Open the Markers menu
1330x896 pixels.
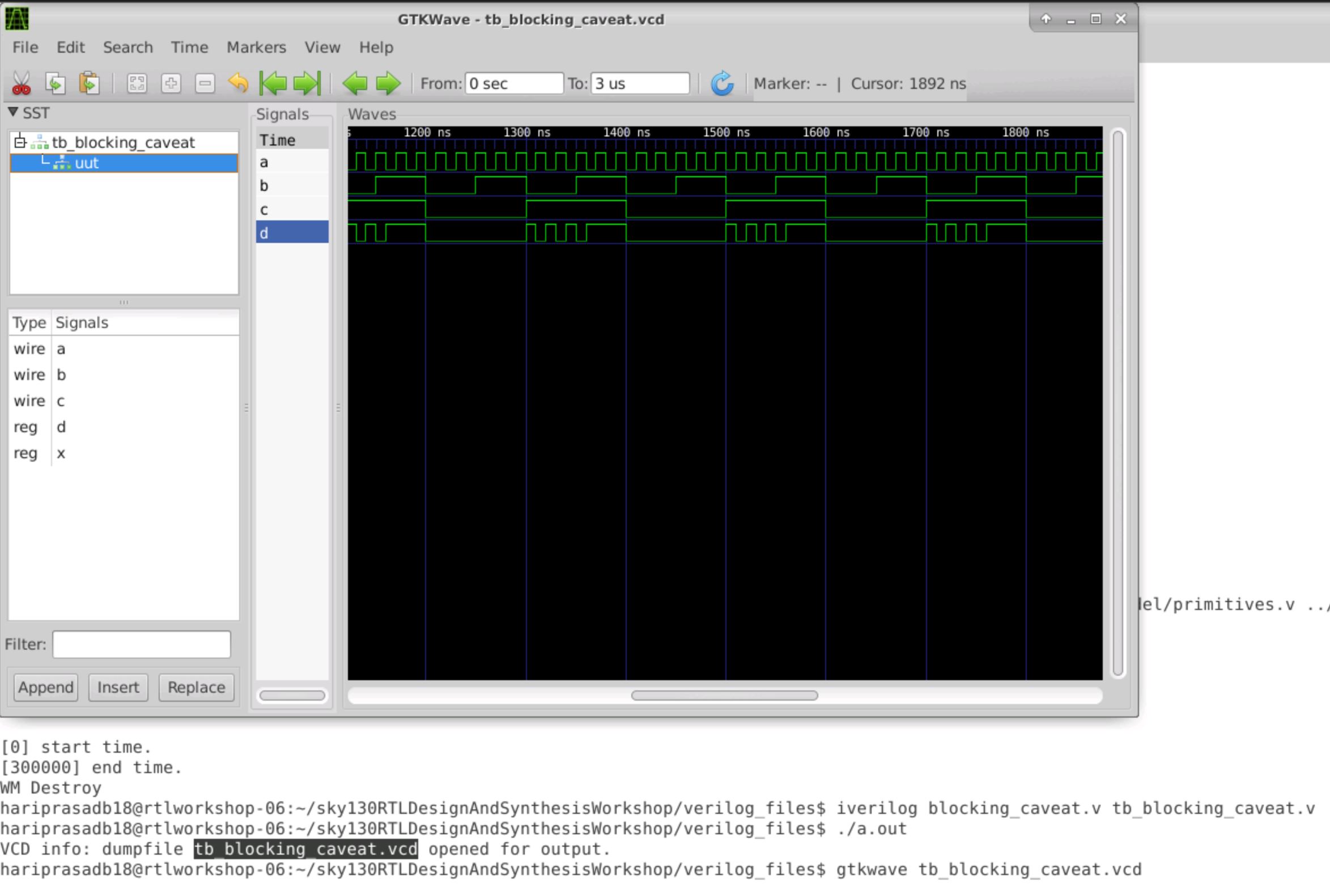tap(256, 48)
